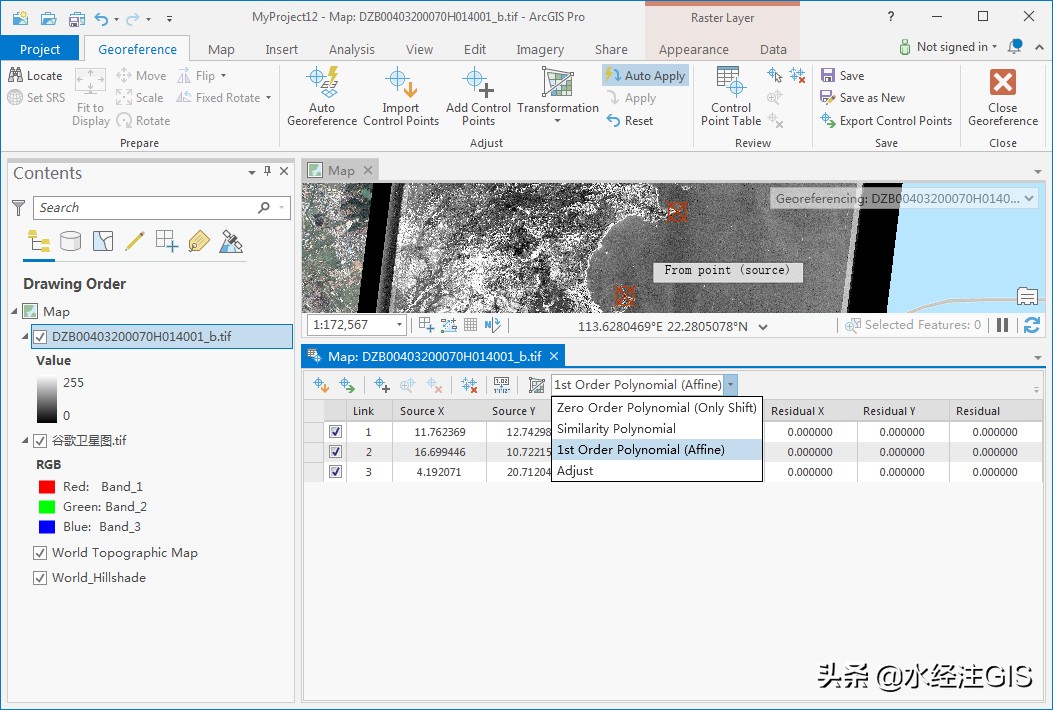Uncheck control point link 3 checkbox
The image size is (1053, 710).
[x=336, y=472]
